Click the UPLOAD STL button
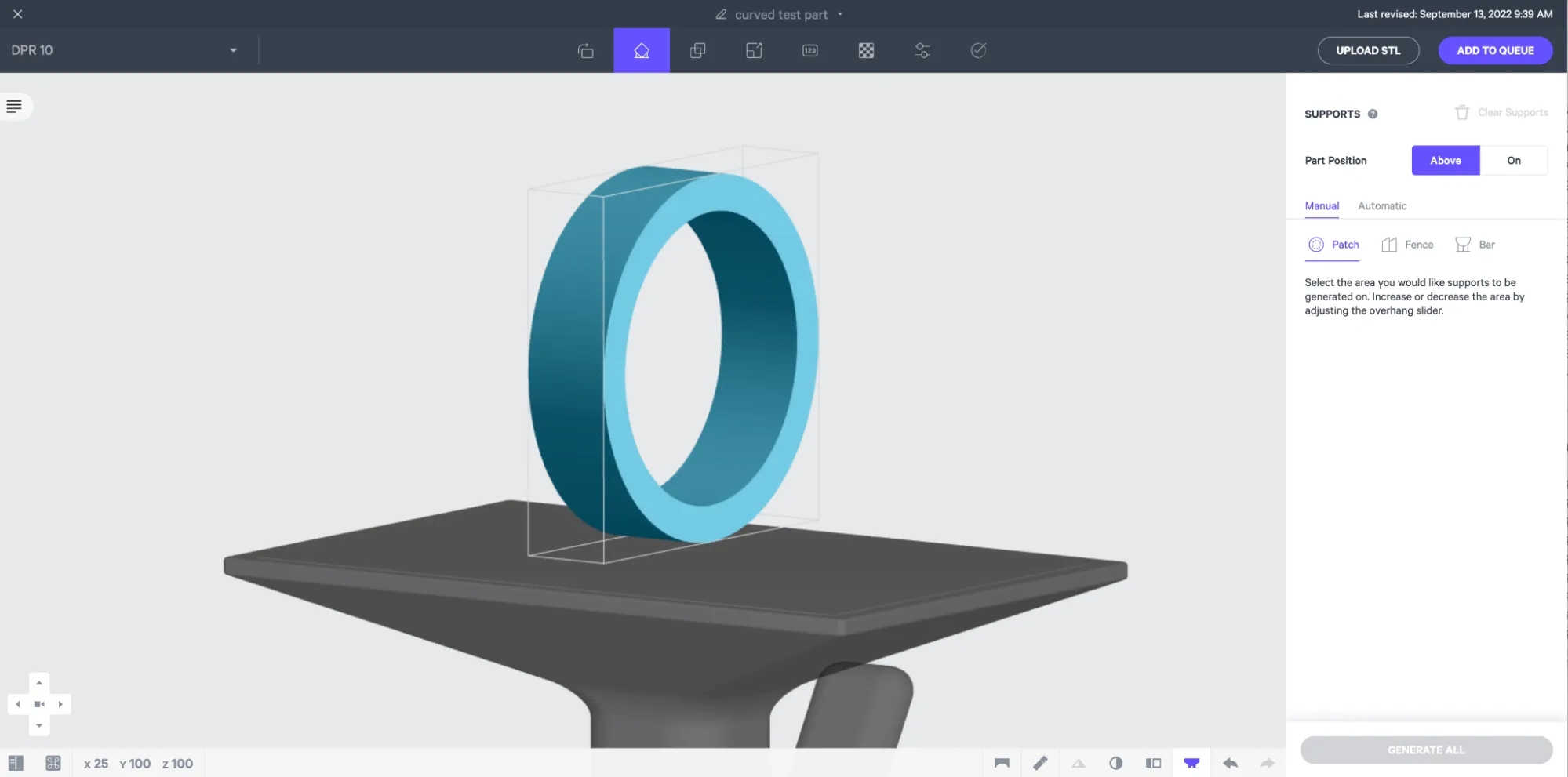 [x=1368, y=50]
